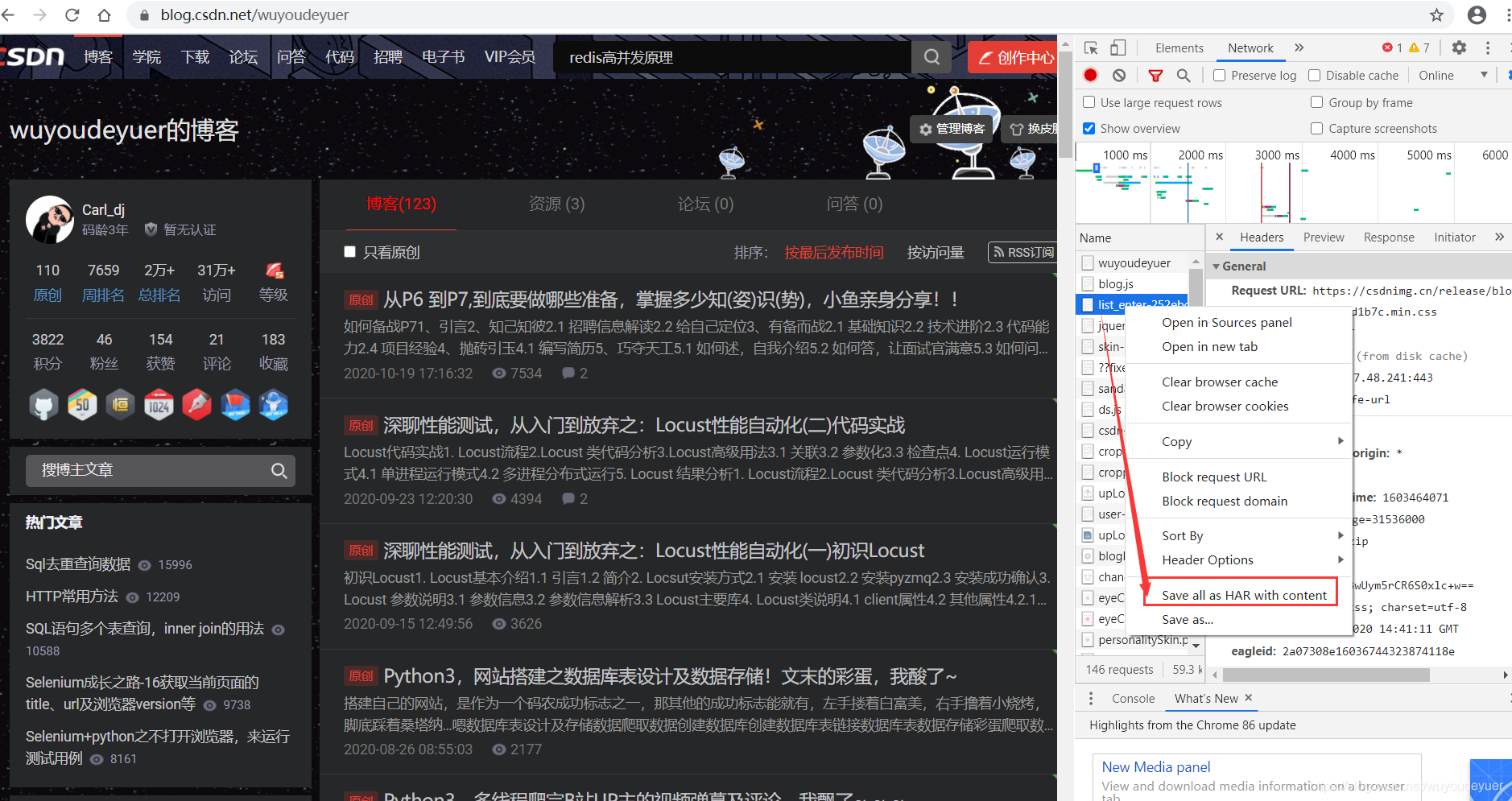Check the Disable cache checkbox

[x=1315, y=75]
